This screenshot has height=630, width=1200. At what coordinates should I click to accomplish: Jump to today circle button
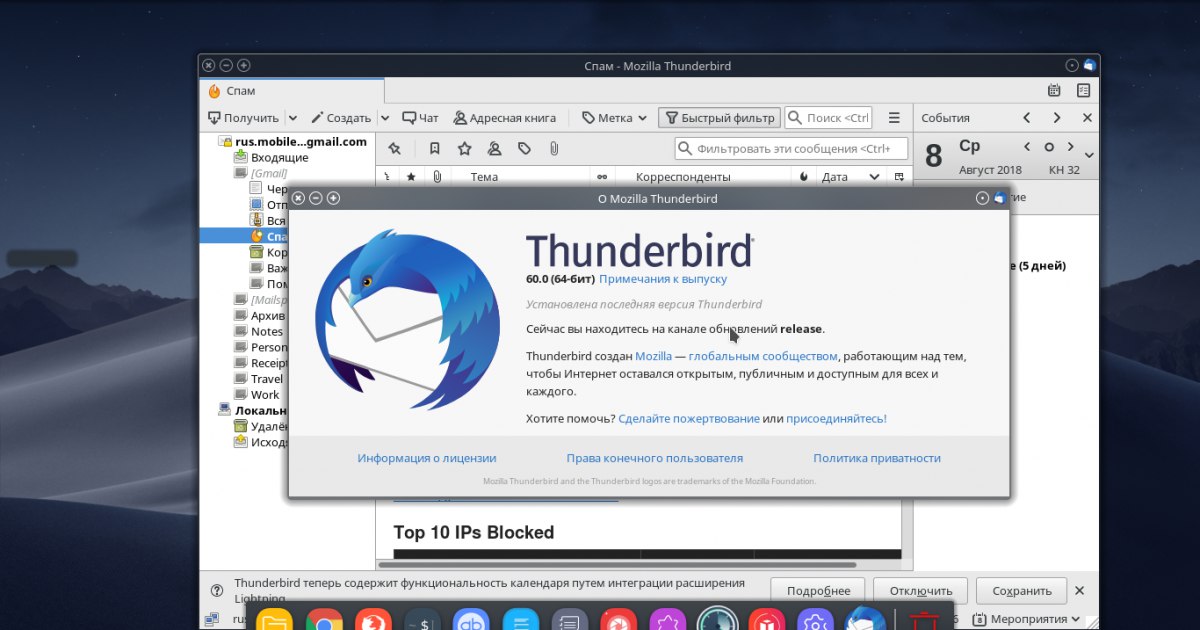pos(1049,147)
